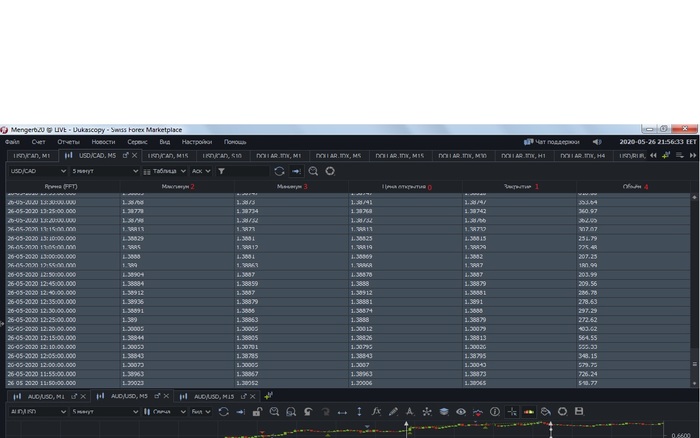700x438 pixels.
Task: Add a new chart tab in AUD/USD panel
Action: [x=268, y=396]
